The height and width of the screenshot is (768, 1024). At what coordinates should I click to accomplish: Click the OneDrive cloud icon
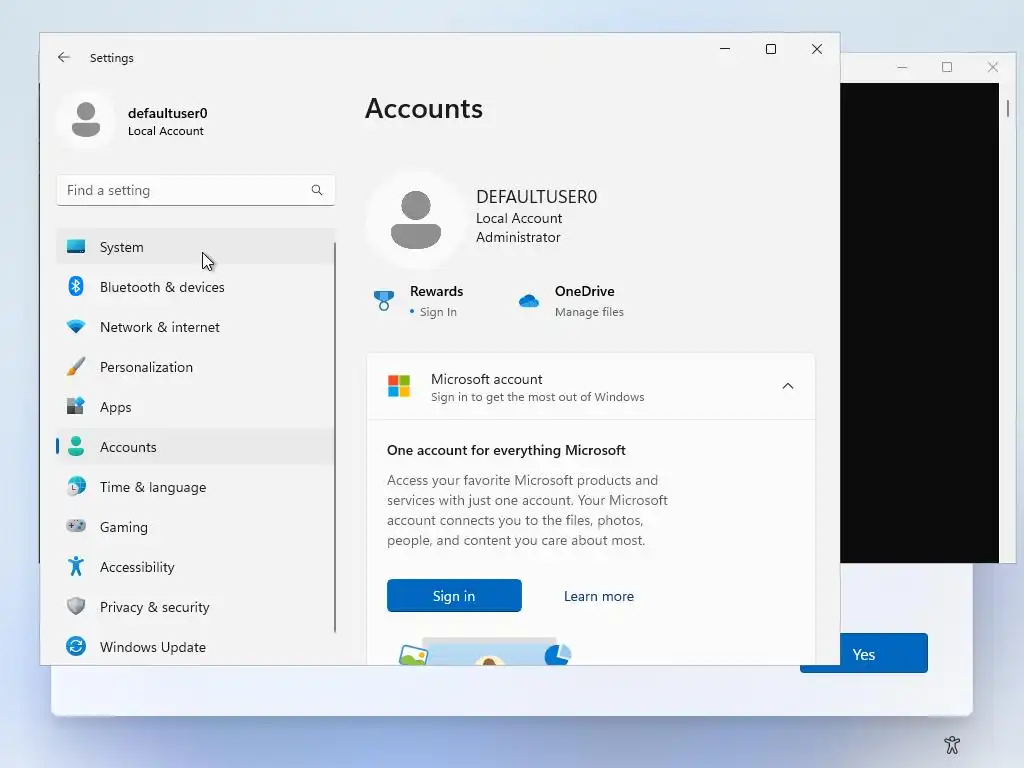[x=528, y=300]
